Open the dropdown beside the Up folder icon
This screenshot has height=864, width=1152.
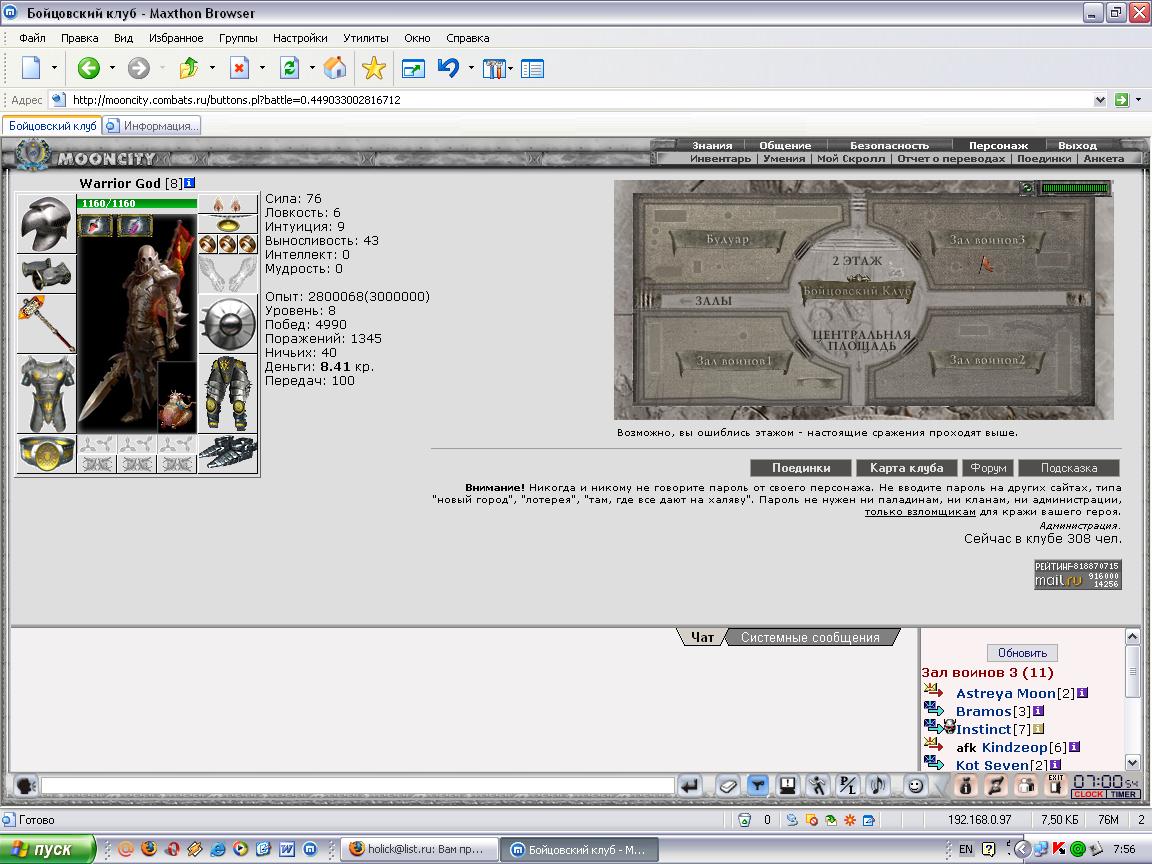point(212,68)
